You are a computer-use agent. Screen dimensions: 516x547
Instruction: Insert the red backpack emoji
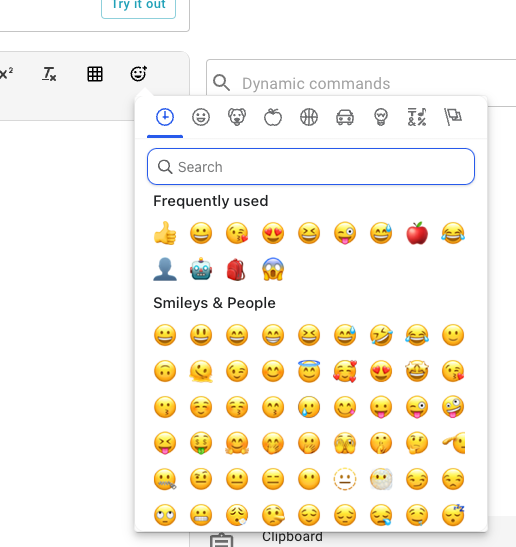237,269
